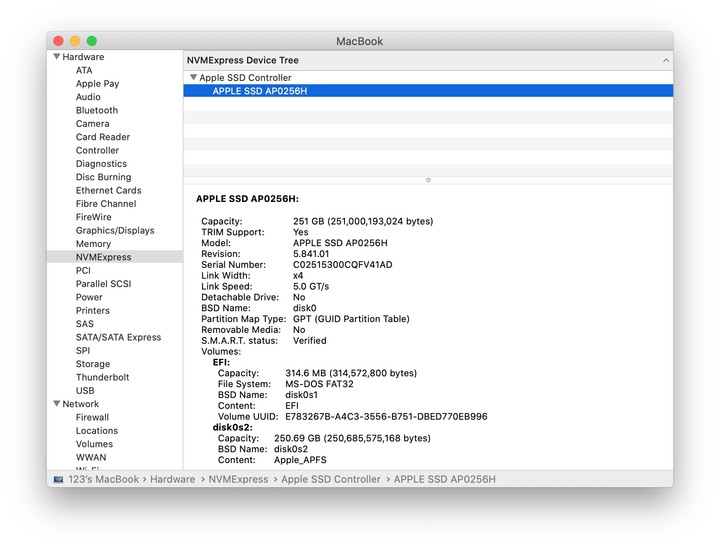720x549 pixels.
Task: Show Graphics/Displays details
Action: point(115,230)
